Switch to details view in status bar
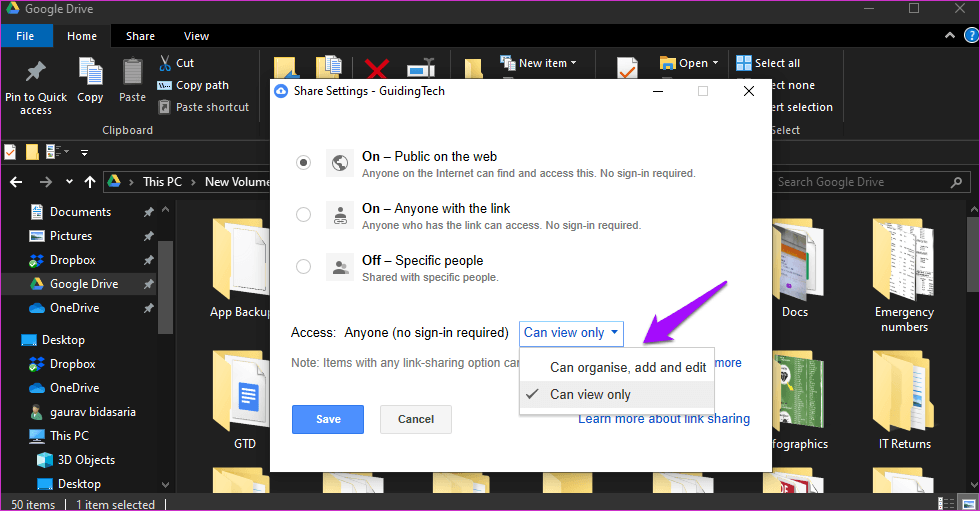 pos(947,504)
